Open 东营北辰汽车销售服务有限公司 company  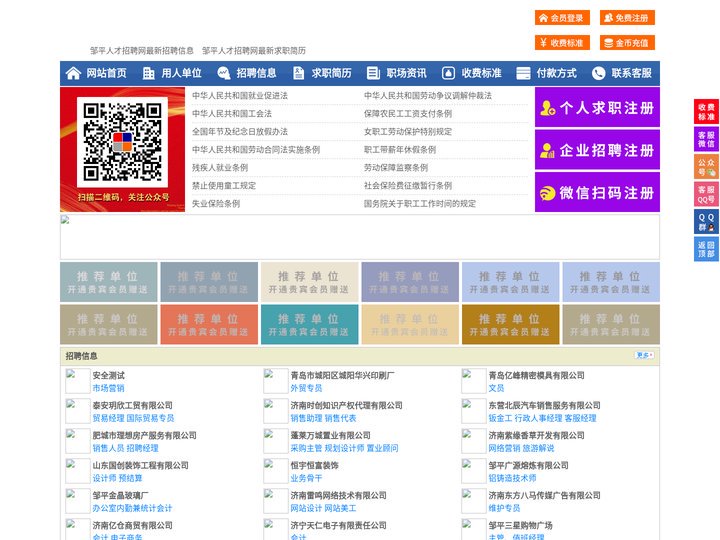point(544,405)
